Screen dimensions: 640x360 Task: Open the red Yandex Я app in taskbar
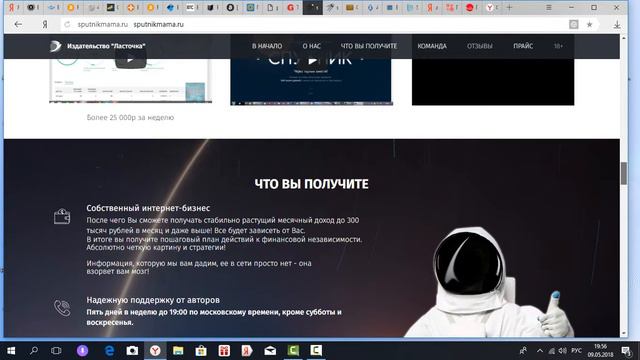coord(247,351)
